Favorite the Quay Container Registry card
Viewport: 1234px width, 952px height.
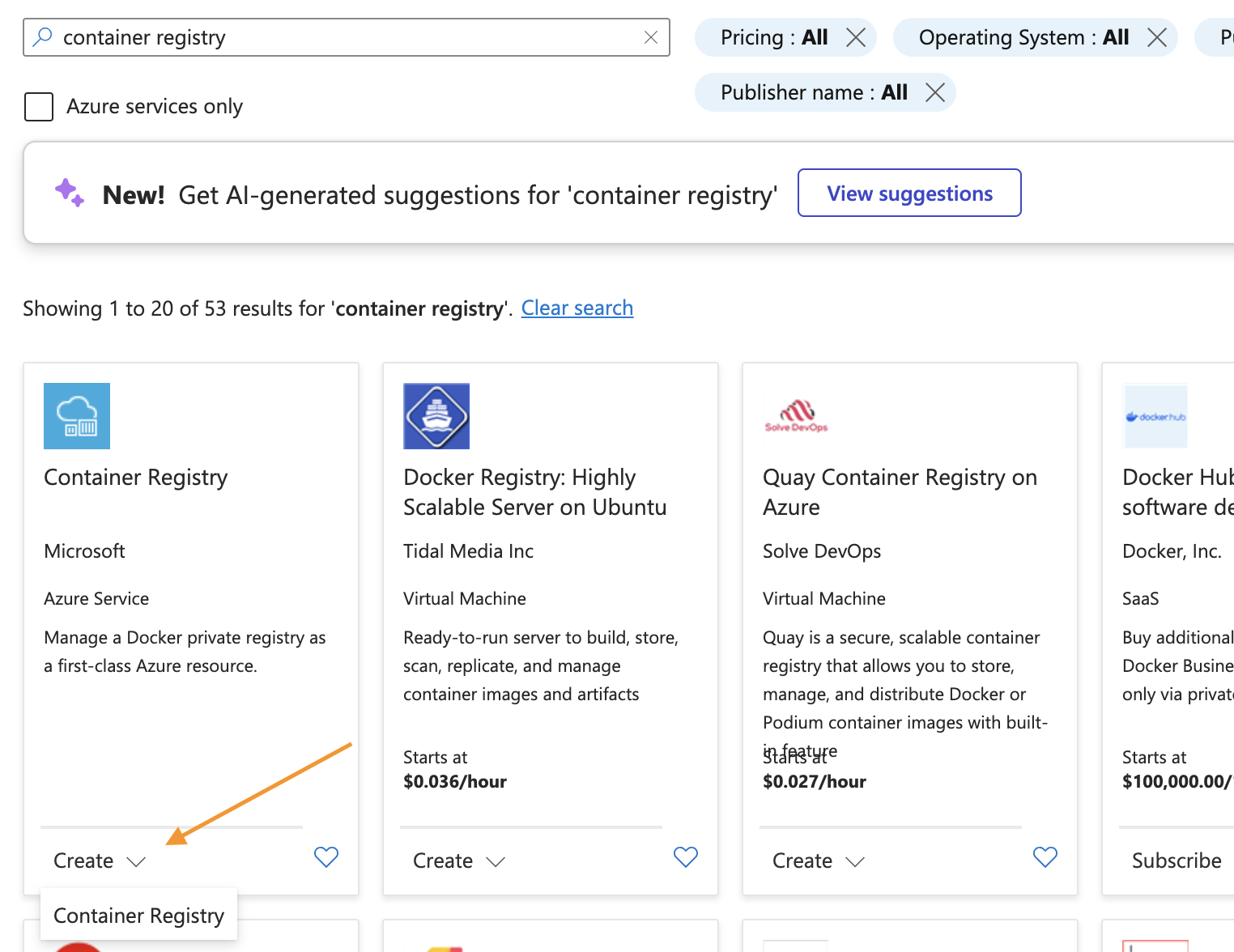1045,856
